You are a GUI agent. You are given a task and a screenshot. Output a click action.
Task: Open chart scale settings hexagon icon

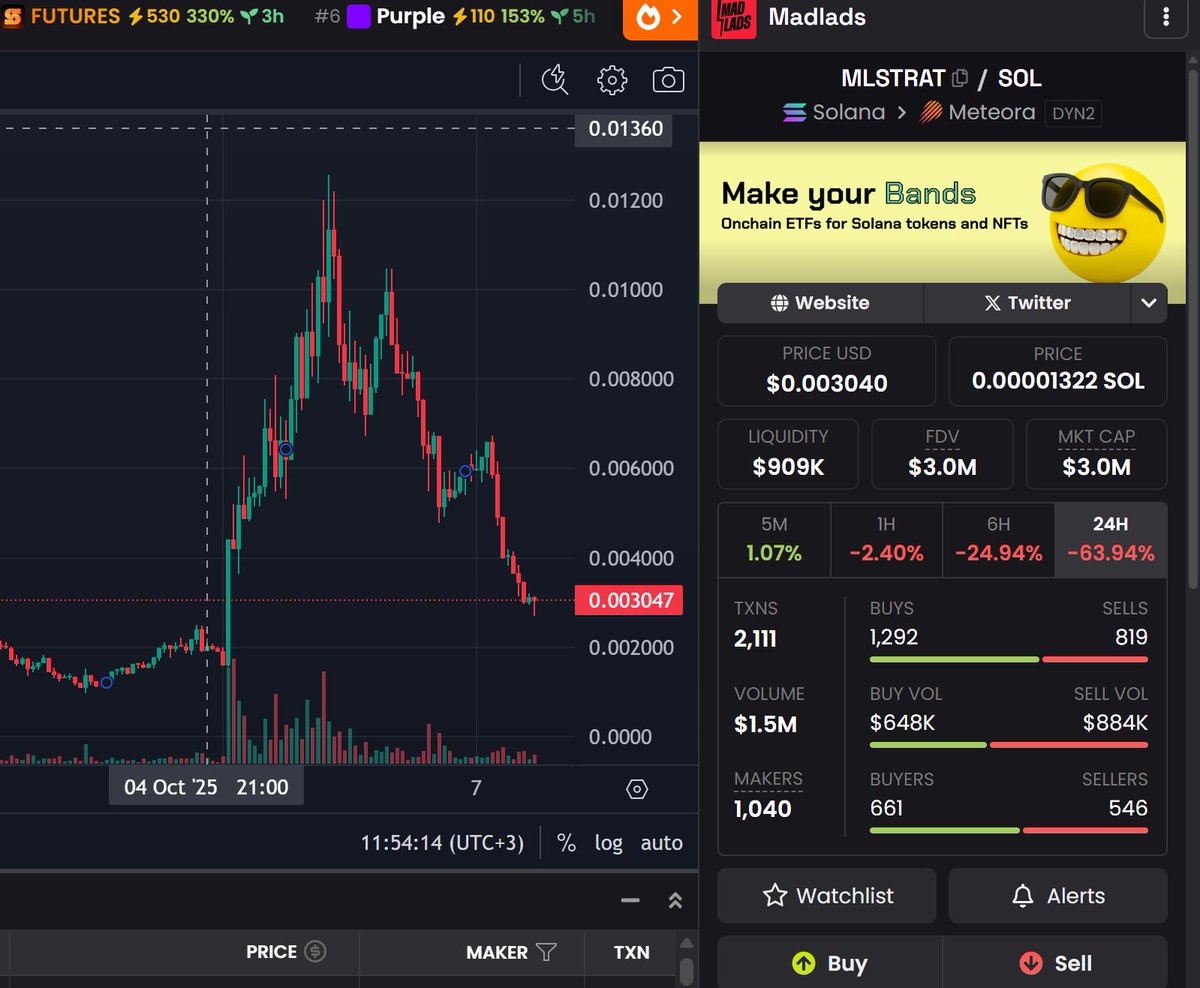pyautogui.click(x=637, y=789)
